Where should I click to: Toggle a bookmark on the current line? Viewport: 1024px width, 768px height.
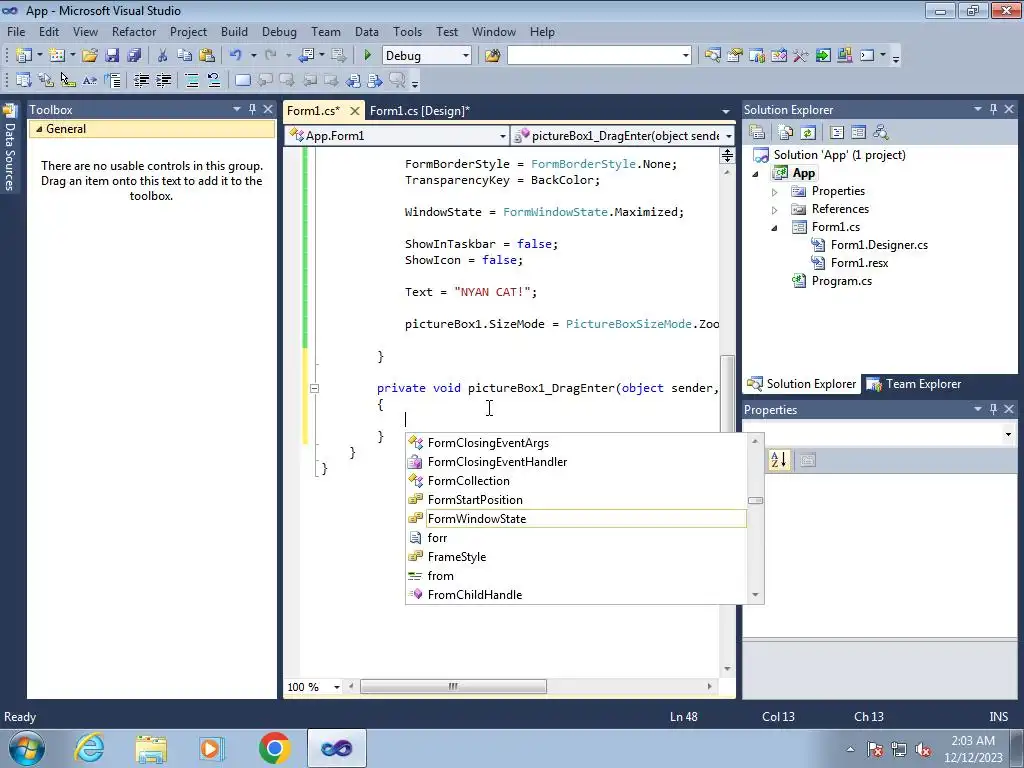point(242,80)
